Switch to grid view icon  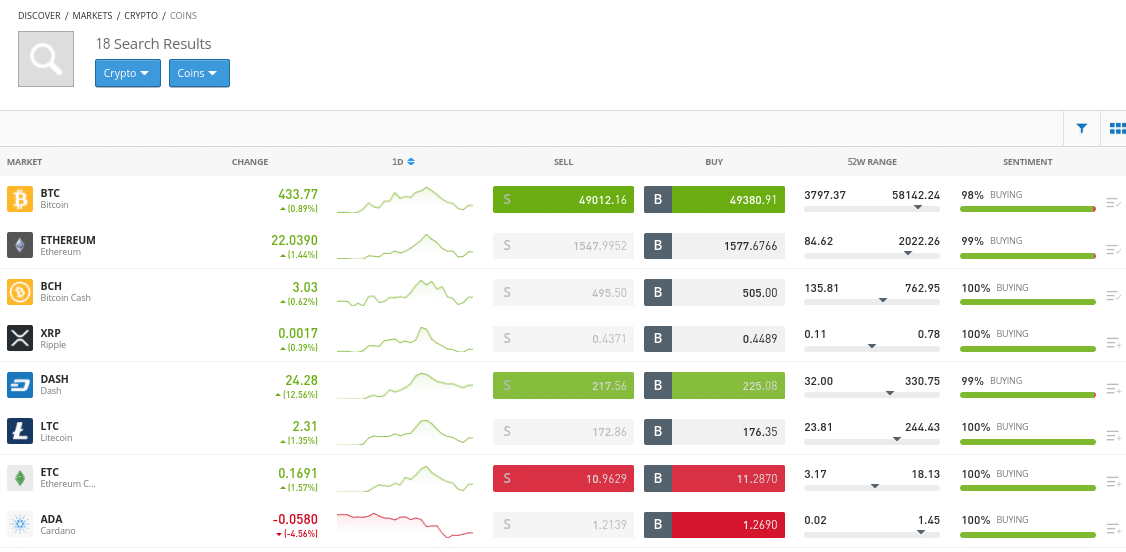click(x=1117, y=128)
